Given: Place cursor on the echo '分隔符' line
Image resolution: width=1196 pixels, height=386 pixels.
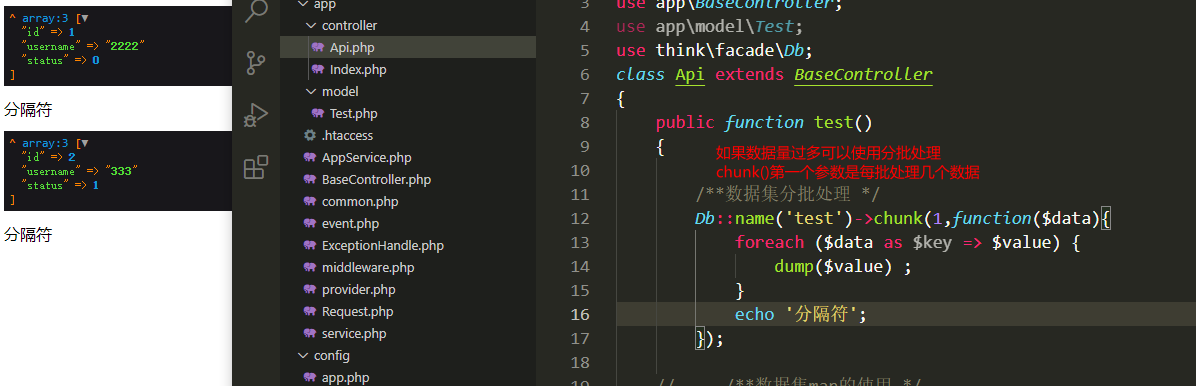Looking at the screenshot, I should (x=801, y=314).
